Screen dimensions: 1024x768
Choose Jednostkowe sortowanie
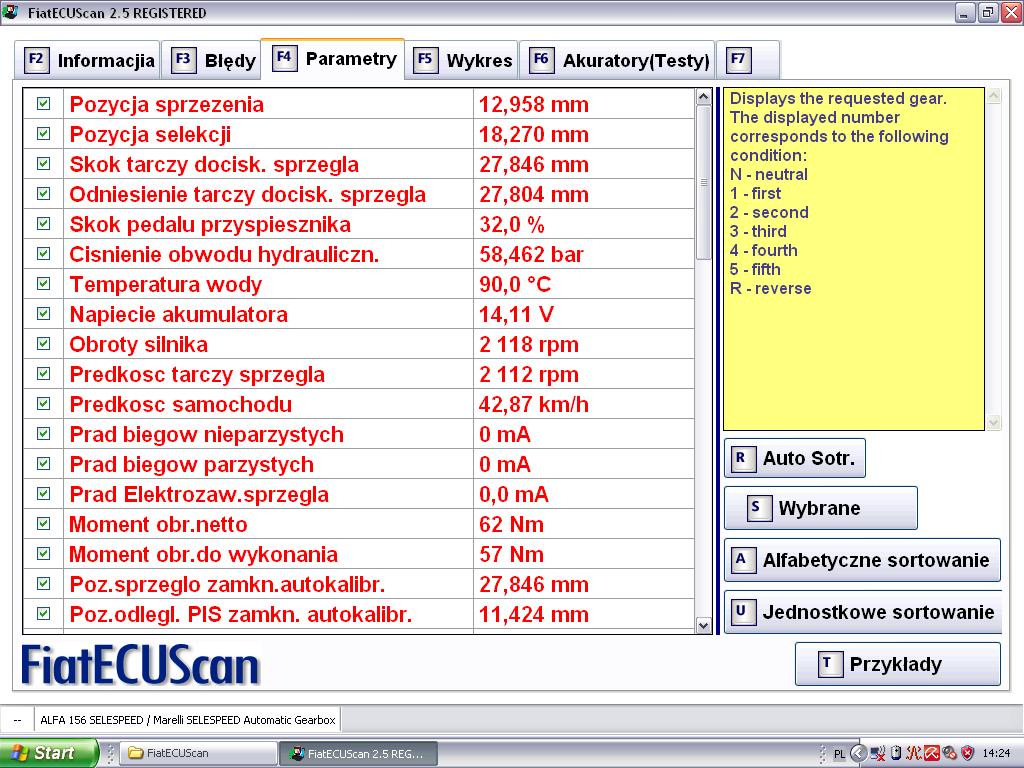(863, 612)
